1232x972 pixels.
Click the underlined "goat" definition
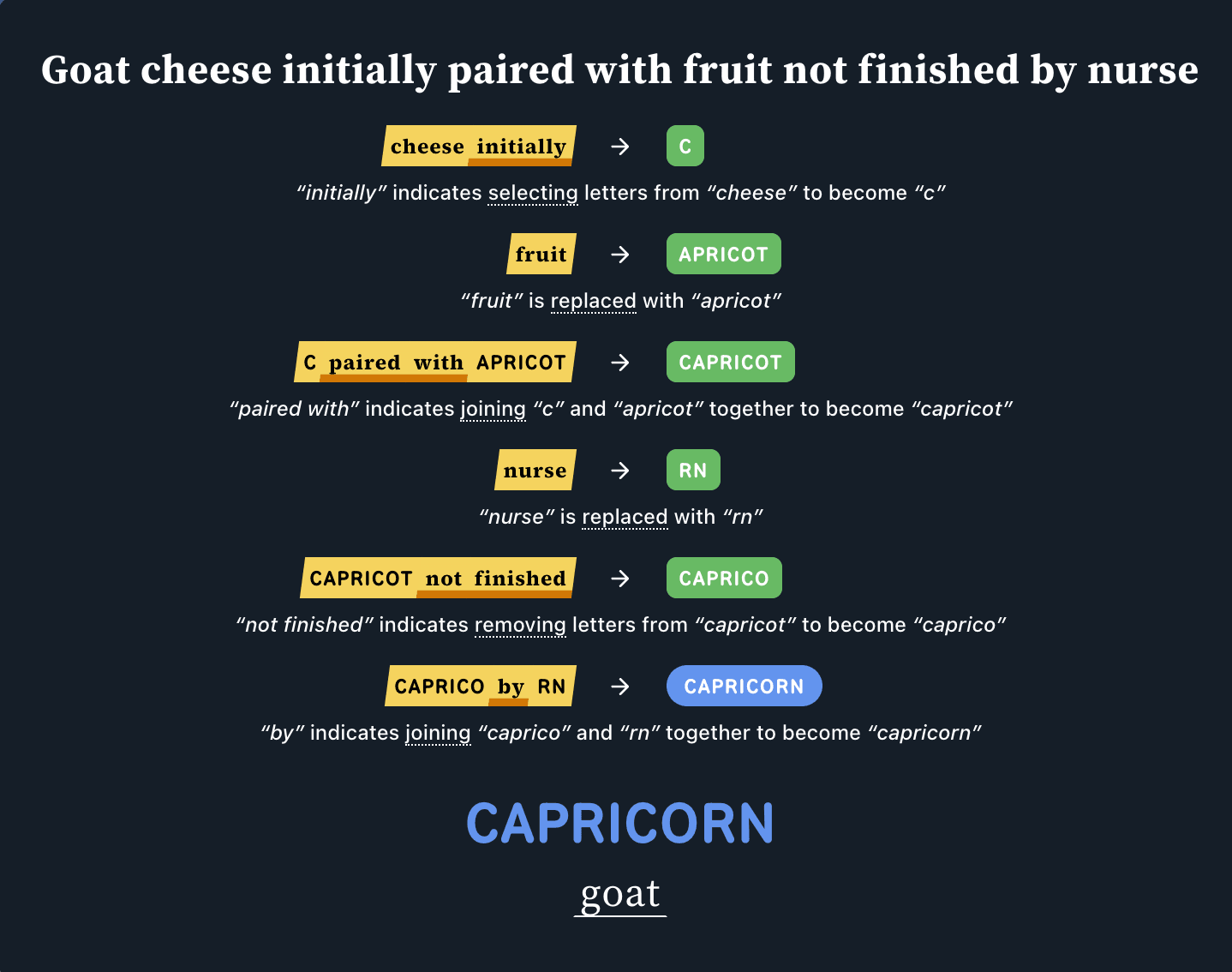[620, 894]
